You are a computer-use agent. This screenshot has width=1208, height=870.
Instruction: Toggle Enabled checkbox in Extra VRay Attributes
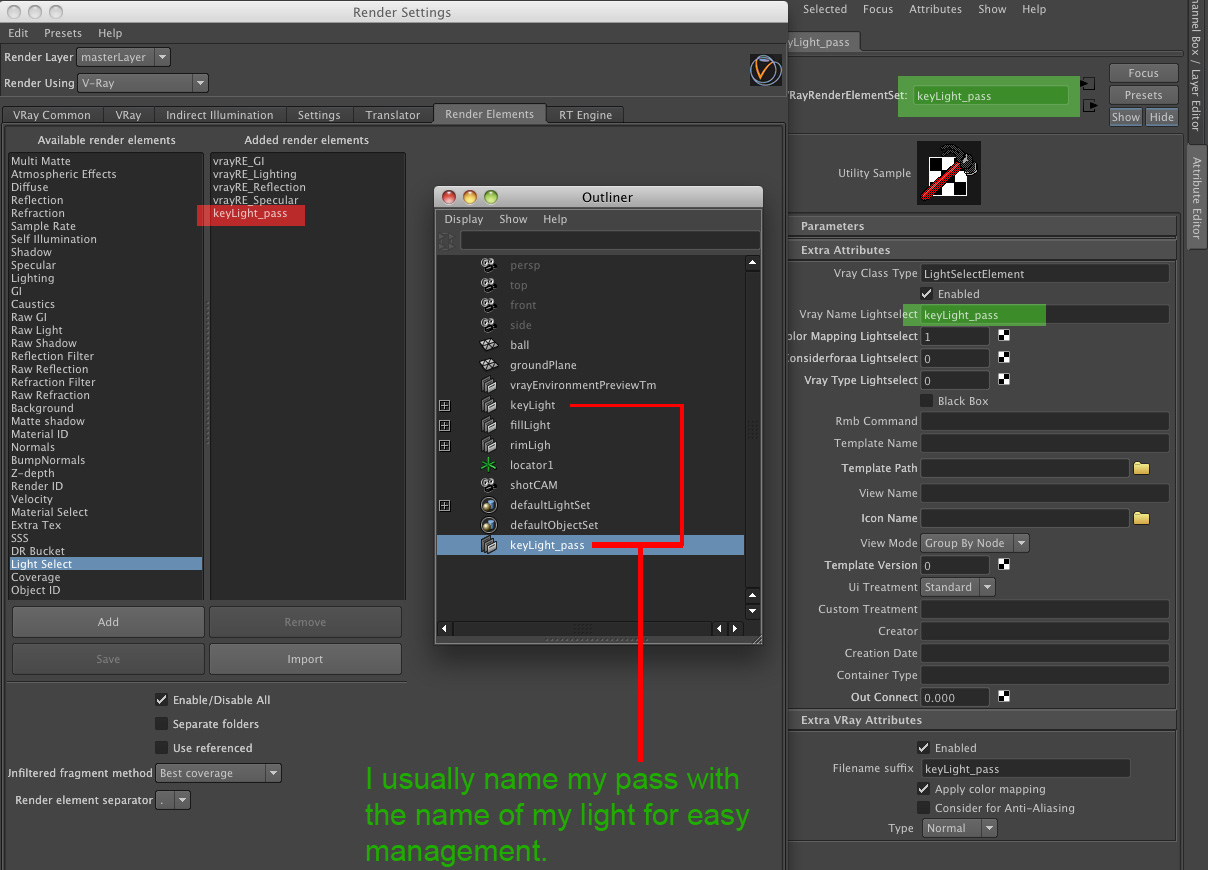[924, 748]
